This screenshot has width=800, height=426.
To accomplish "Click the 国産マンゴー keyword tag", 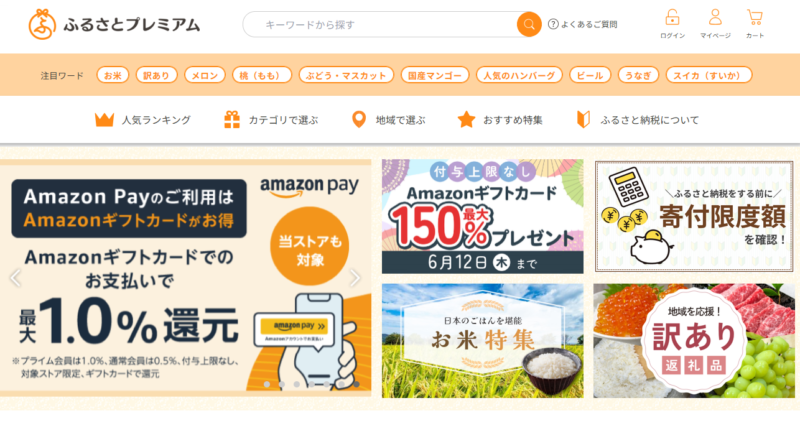I will (x=435, y=75).
